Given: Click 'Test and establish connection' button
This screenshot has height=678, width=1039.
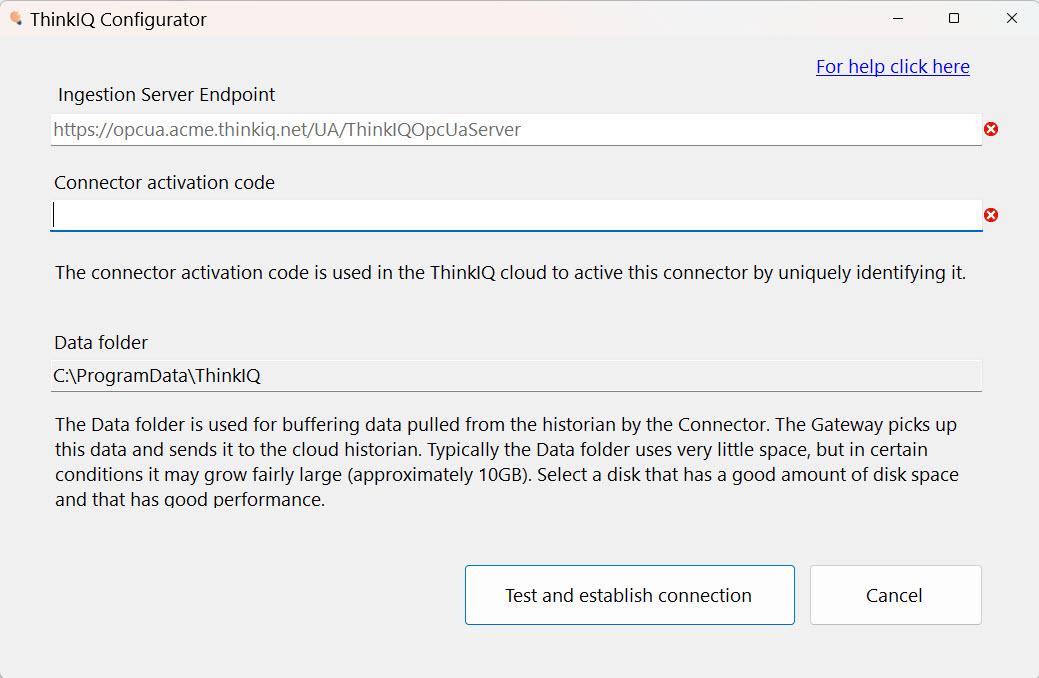Looking at the screenshot, I should coord(629,594).
